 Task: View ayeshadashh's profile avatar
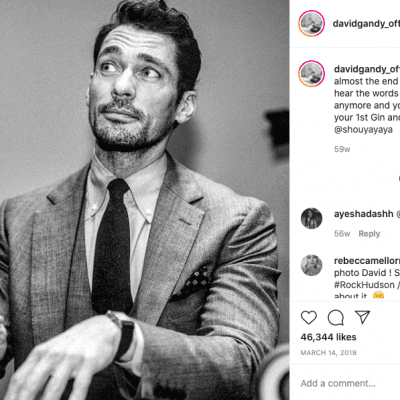(311, 218)
